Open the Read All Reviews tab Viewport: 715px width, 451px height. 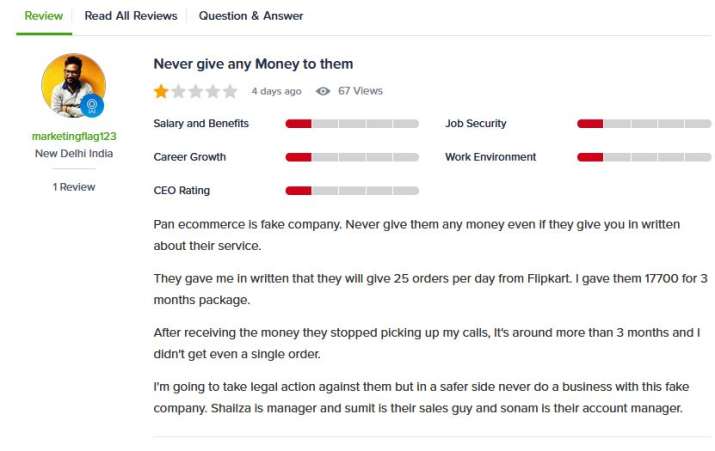[131, 16]
